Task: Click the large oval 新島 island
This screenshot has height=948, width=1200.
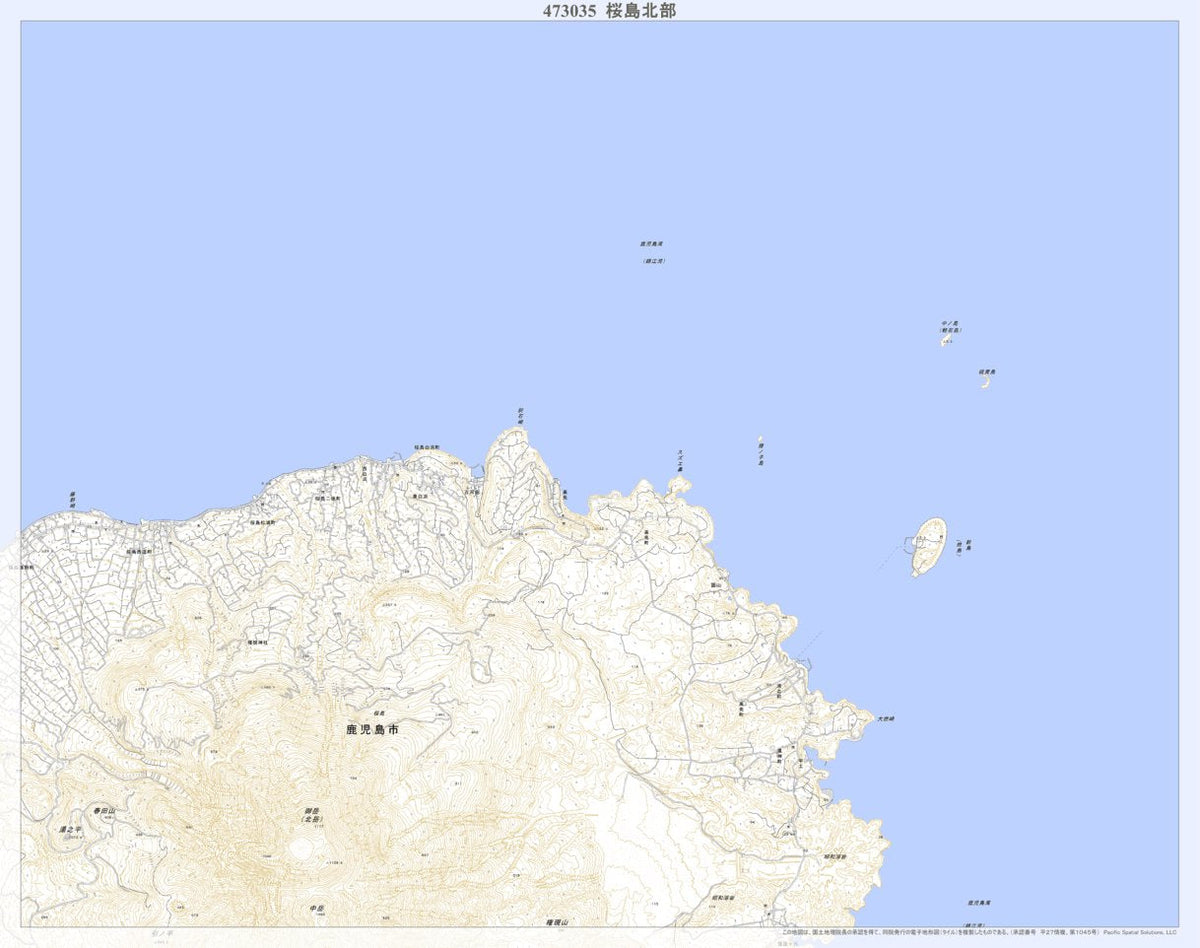Action: pyautogui.click(x=928, y=546)
